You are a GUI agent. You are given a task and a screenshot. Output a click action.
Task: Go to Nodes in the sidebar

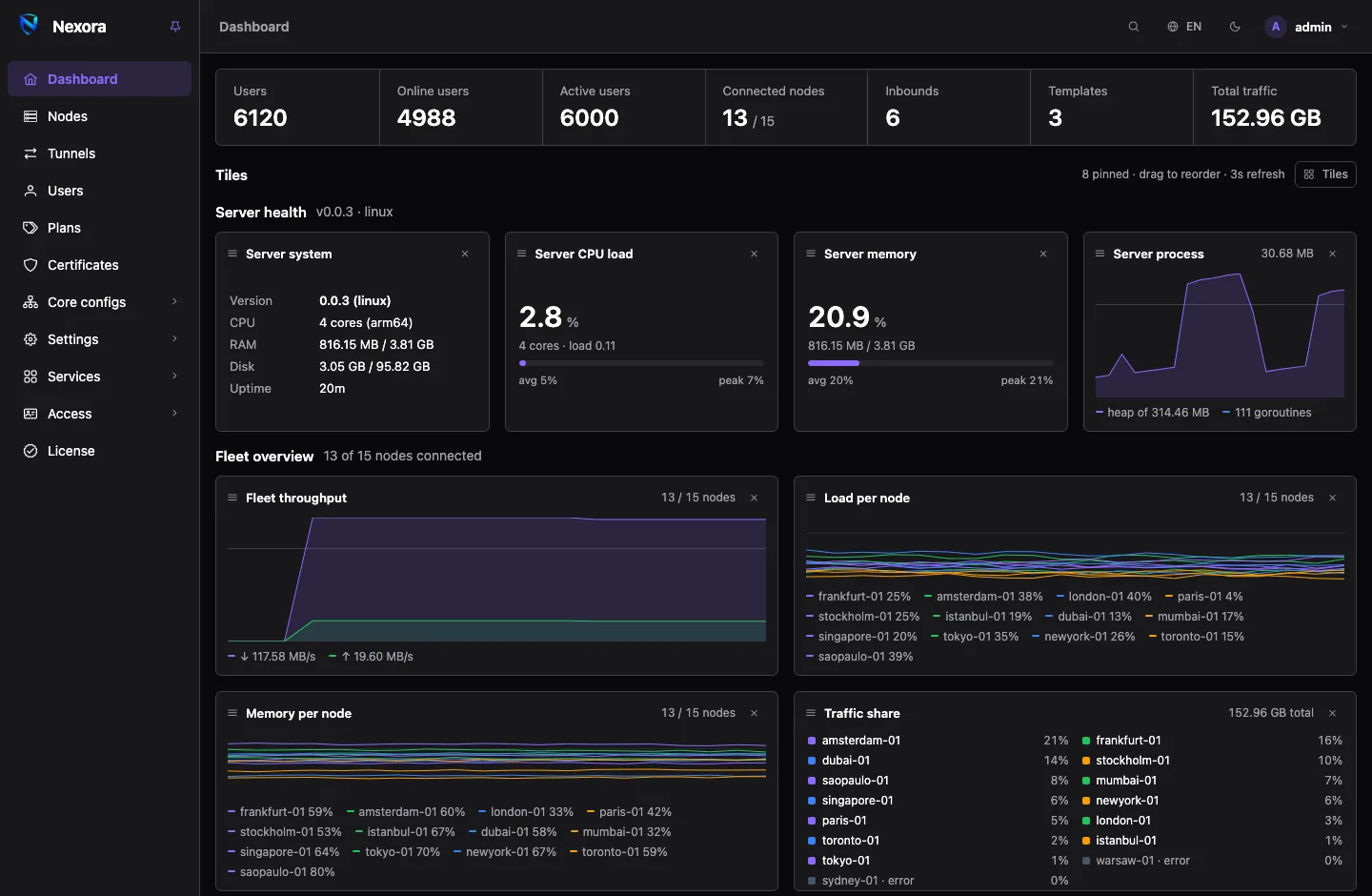[99, 116]
